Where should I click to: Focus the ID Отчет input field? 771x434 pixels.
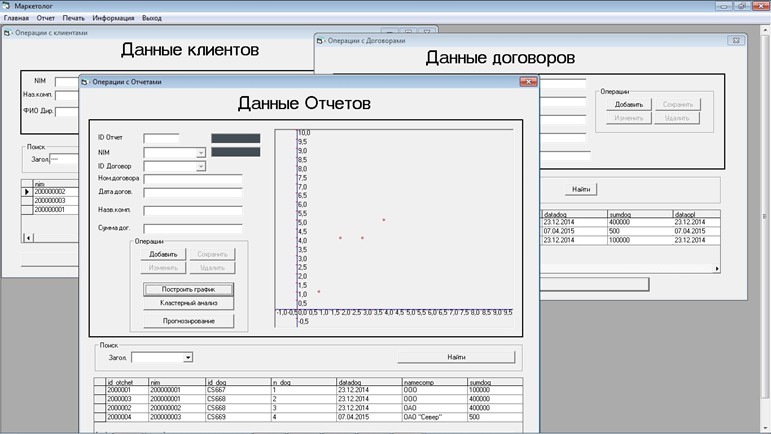pyautogui.click(x=161, y=138)
